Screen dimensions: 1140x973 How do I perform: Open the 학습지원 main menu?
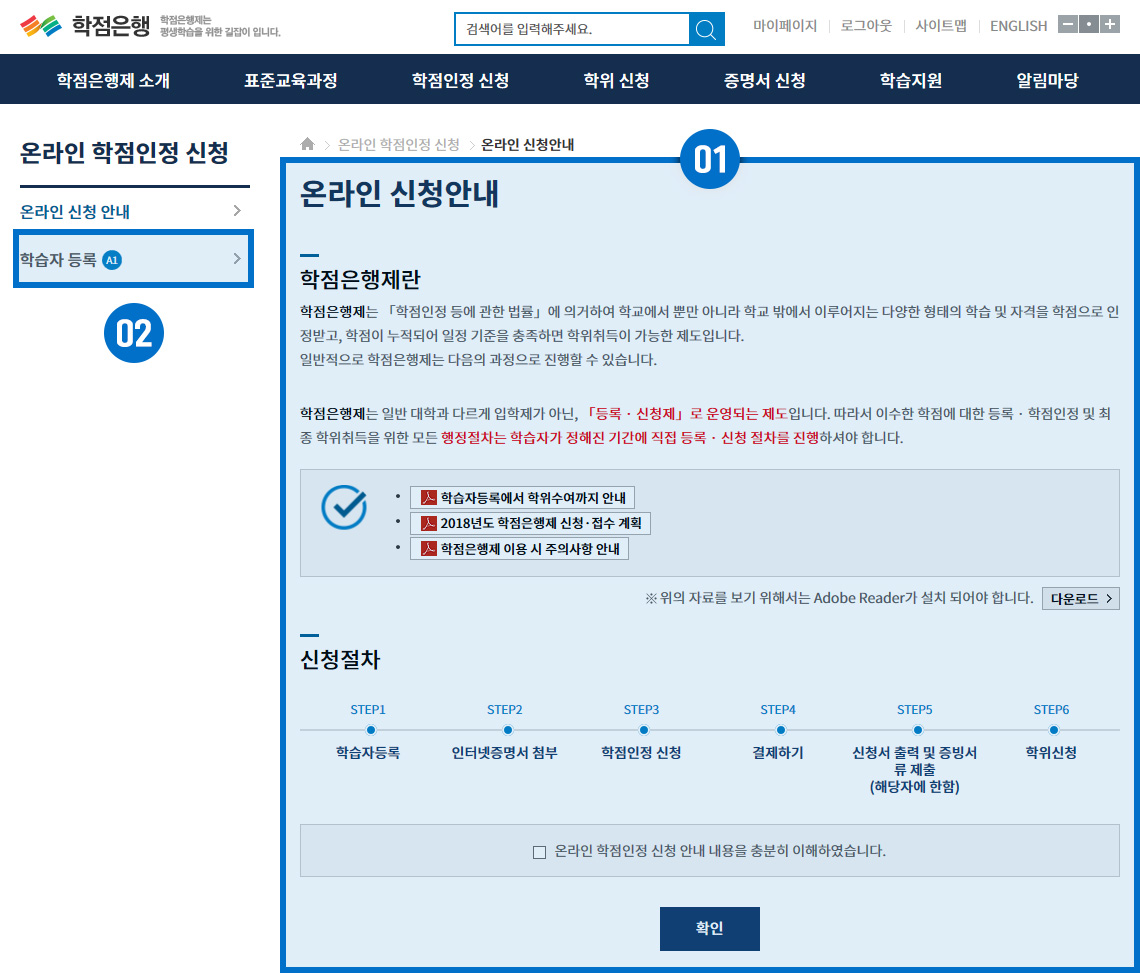click(x=910, y=81)
